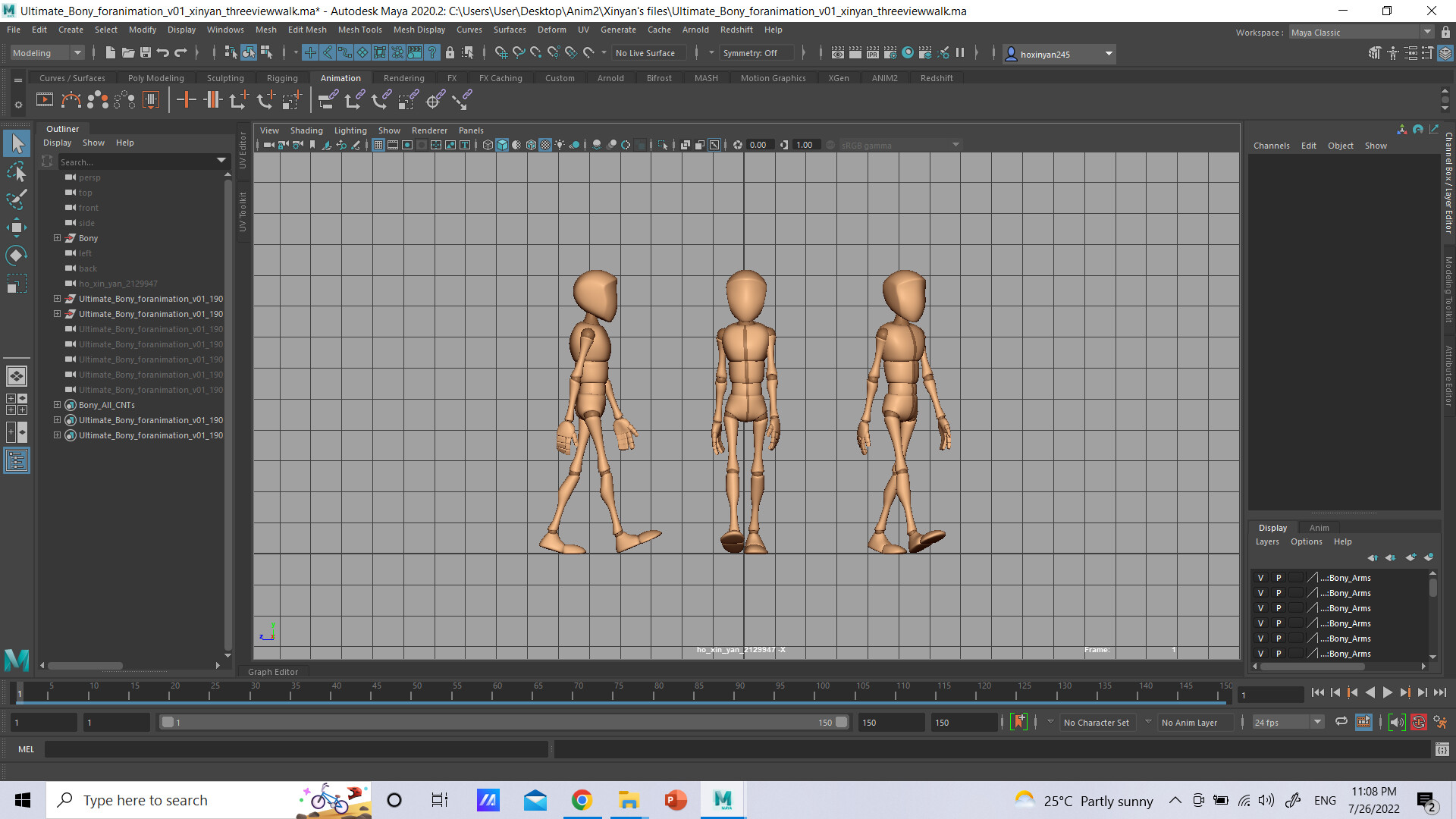The image size is (1456, 819).
Task: Switch to the Rigging shelf tab
Action: 282,78
